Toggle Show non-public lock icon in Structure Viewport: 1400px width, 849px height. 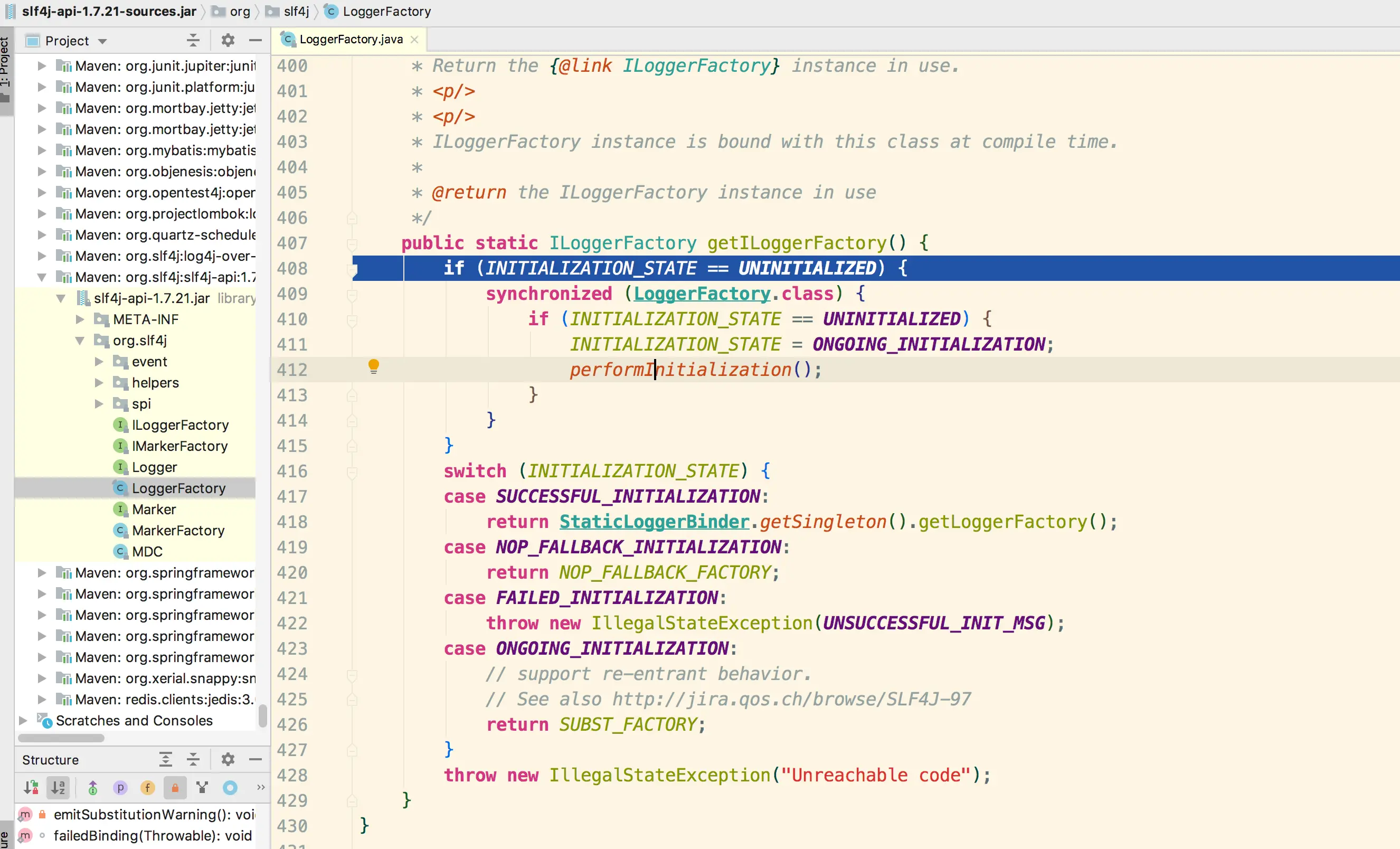(x=175, y=788)
